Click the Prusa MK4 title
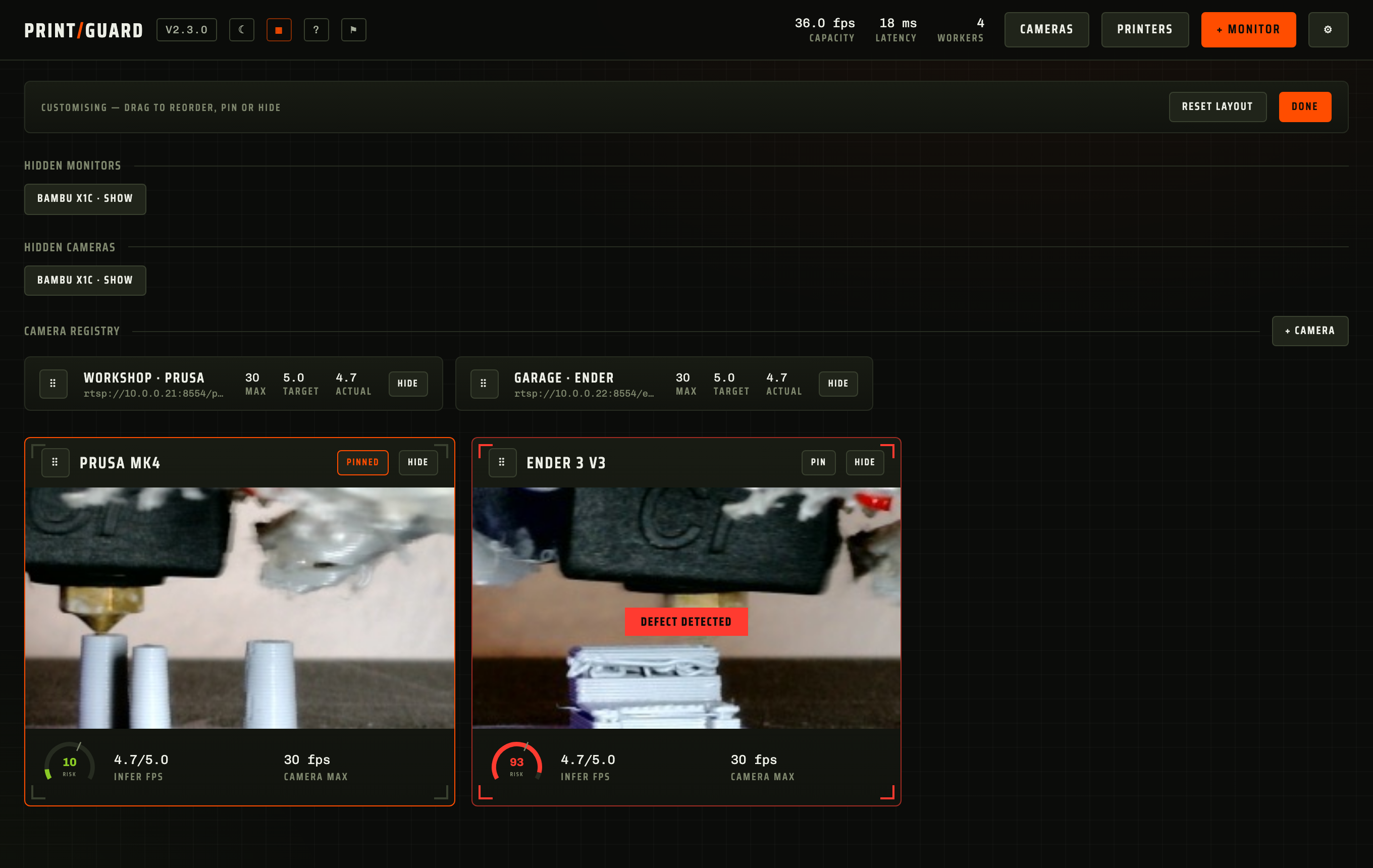This screenshot has height=868, width=1373. tap(120, 463)
